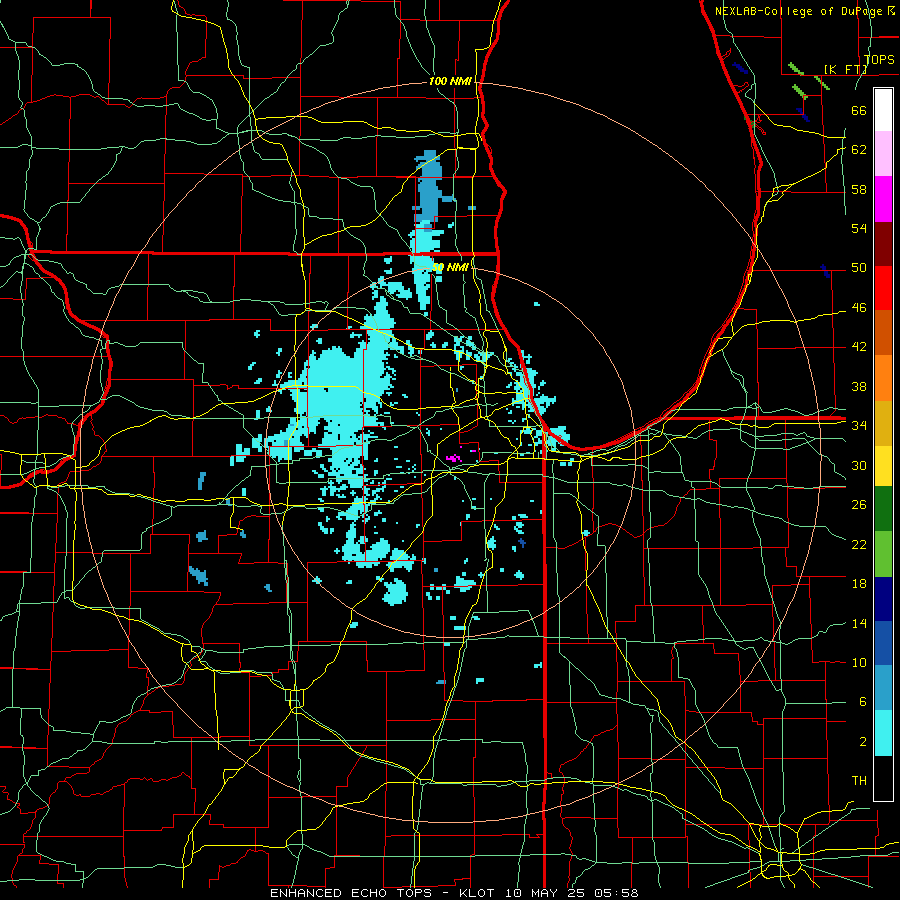Screen dimensions: 900x900
Task: Click the gold 34-38 legend swatch
Action: 883,422
